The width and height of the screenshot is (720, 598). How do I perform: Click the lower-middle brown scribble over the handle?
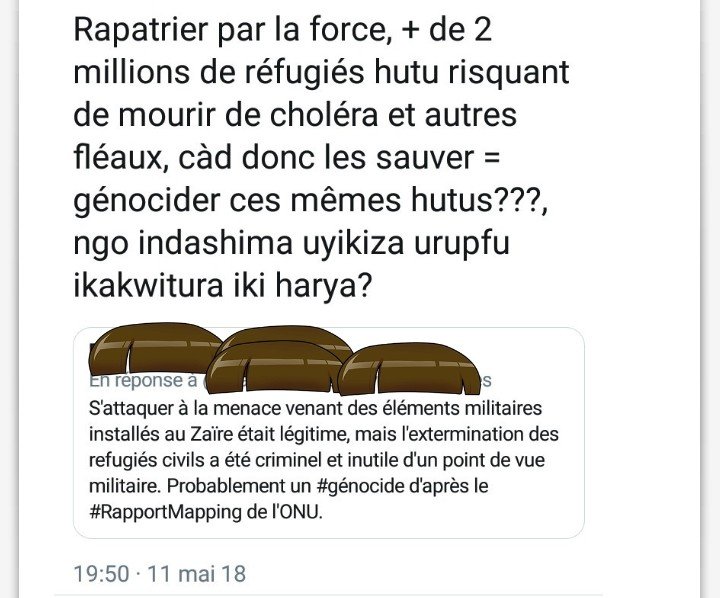pyautogui.click(x=276, y=367)
